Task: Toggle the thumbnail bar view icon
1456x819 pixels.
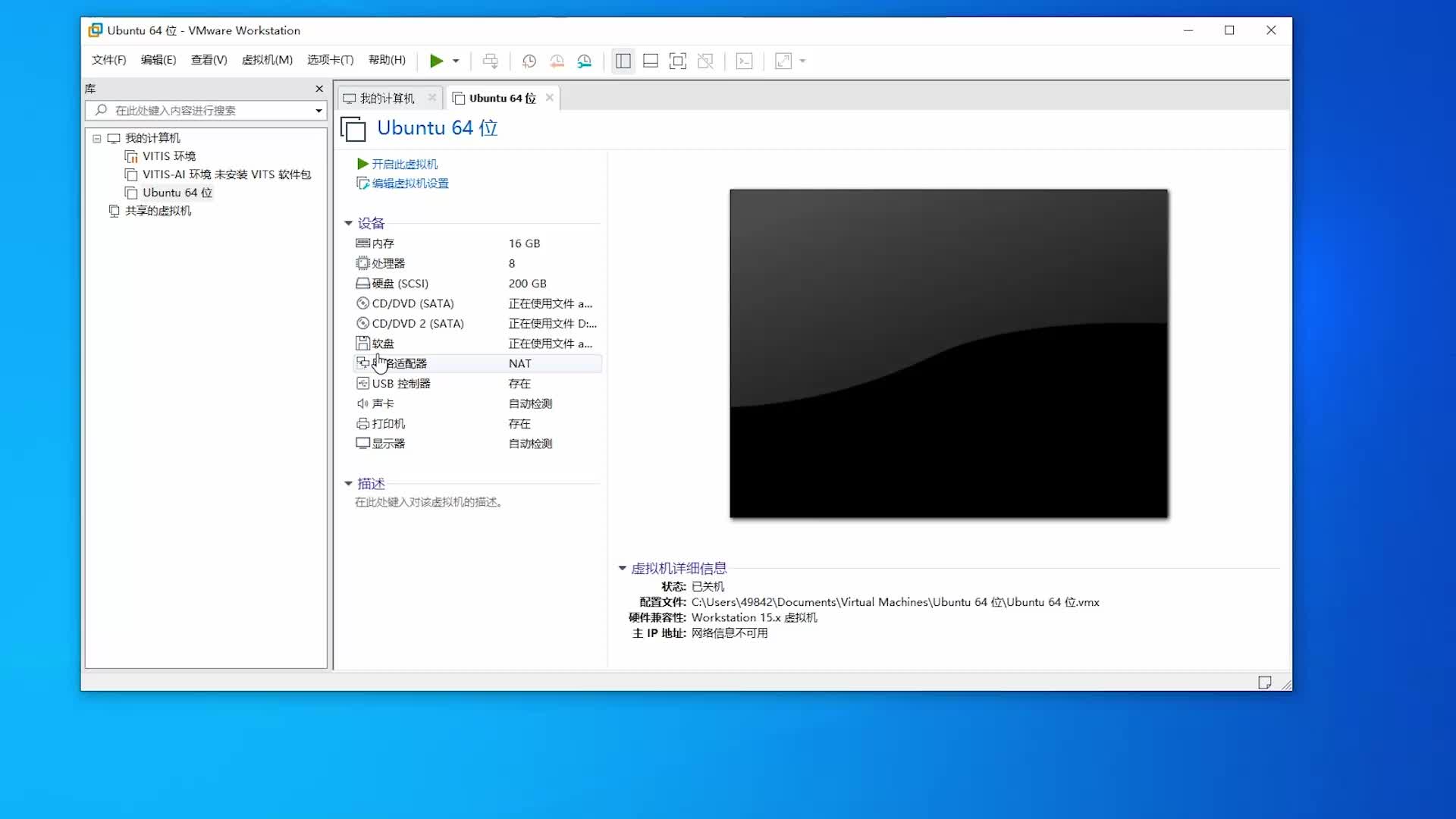Action: pos(651,61)
